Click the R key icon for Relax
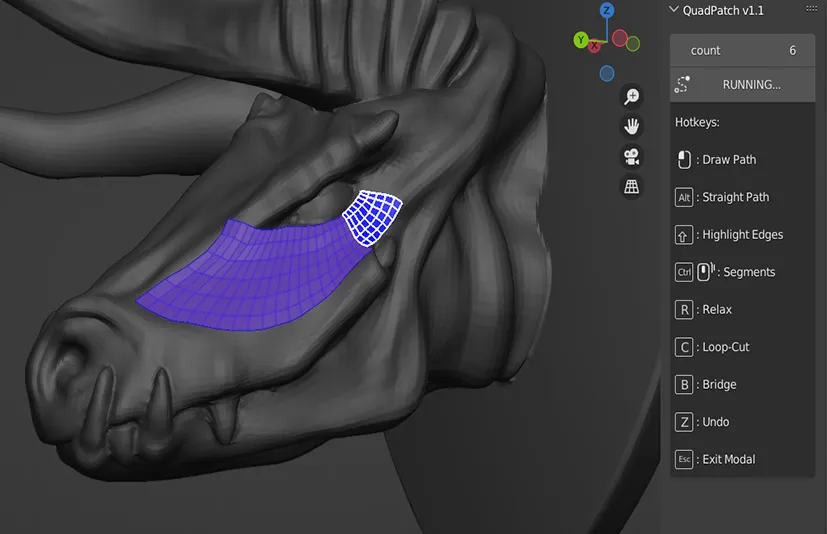 pos(684,310)
